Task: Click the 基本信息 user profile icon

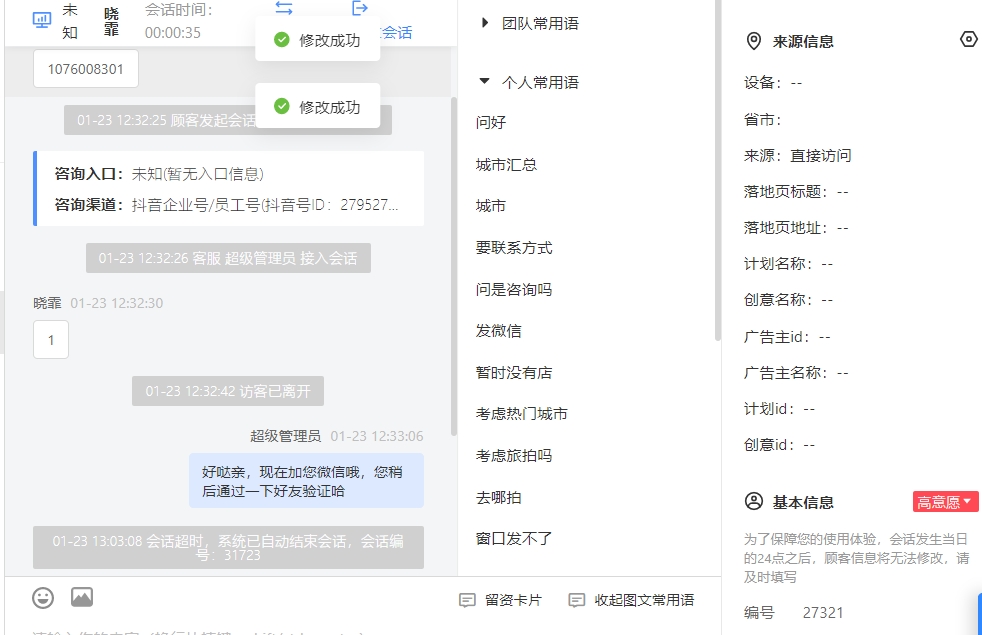Action: pyautogui.click(x=754, y=502)
